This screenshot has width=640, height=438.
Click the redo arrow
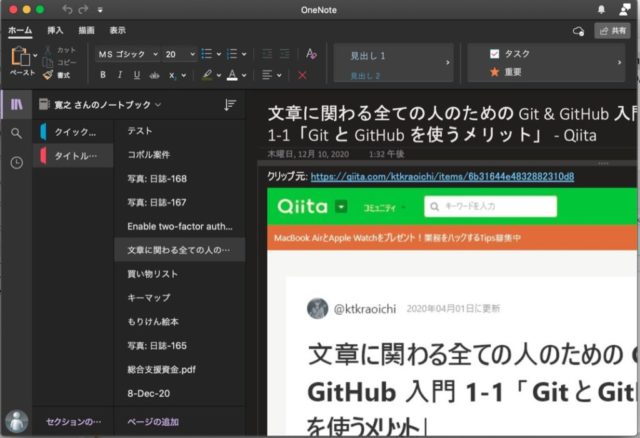point(83,9)
